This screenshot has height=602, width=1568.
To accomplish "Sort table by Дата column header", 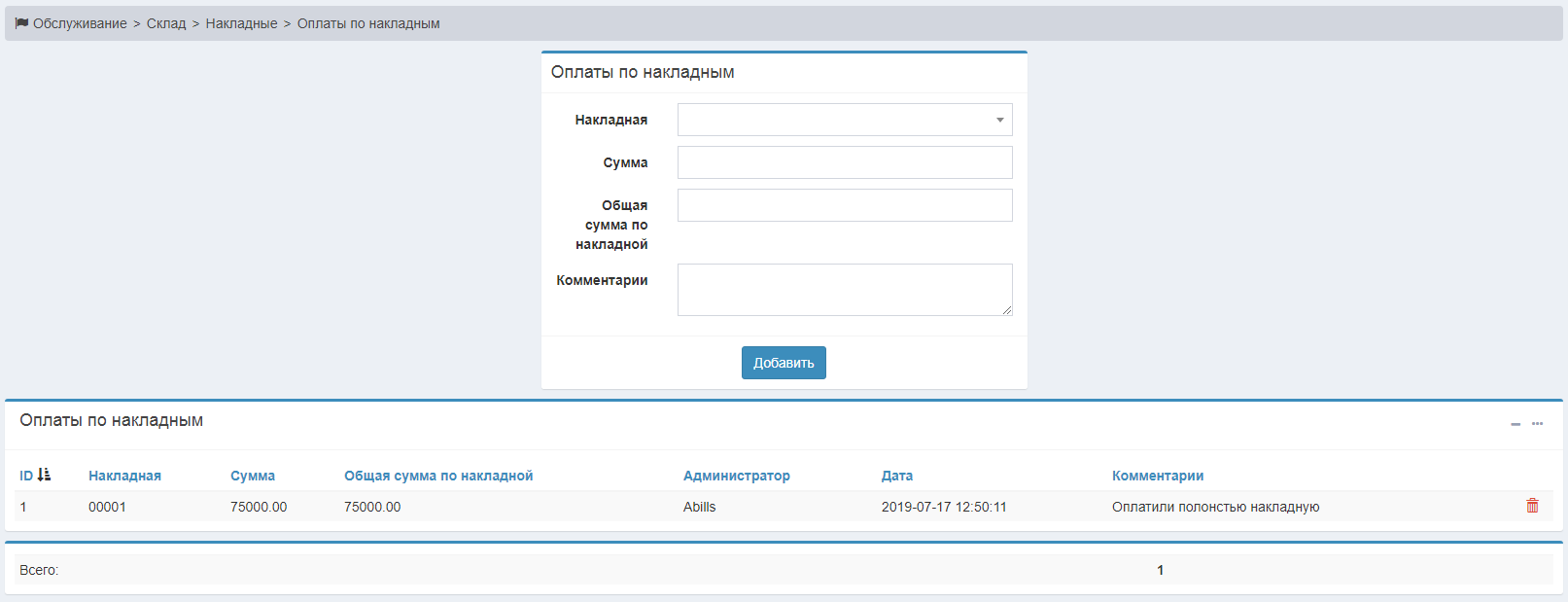I will click(x=896, y=476).
